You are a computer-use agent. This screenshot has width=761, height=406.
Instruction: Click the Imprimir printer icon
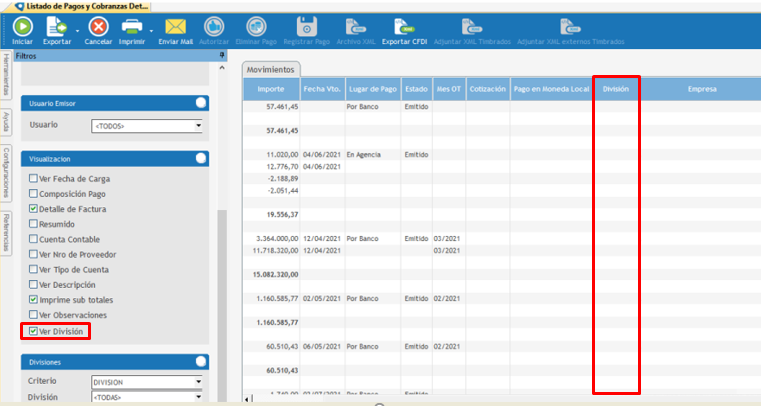pyautogui.click(x=132, y=27)
